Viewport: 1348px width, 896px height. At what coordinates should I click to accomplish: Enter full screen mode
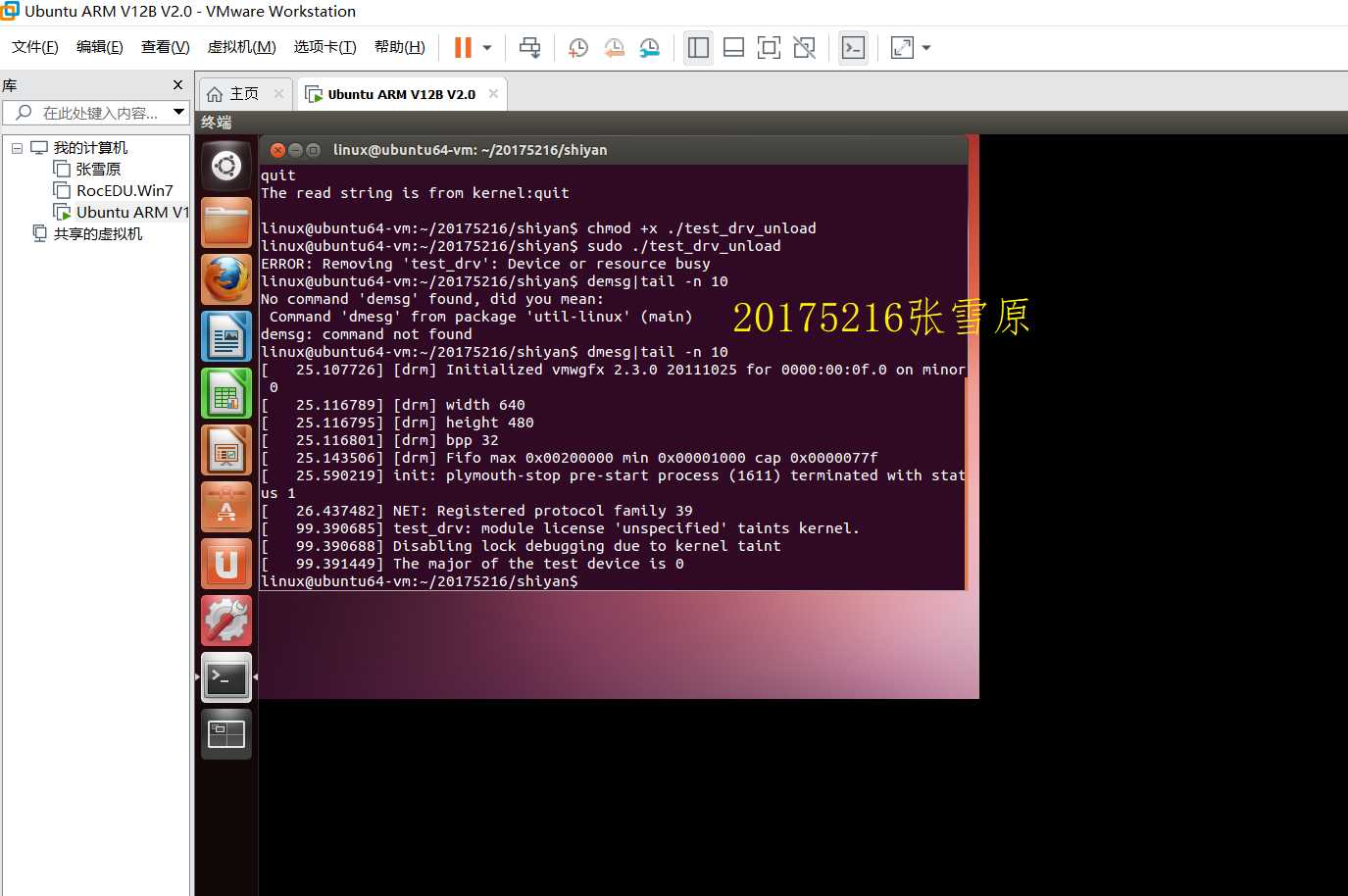tap(770, 47)
